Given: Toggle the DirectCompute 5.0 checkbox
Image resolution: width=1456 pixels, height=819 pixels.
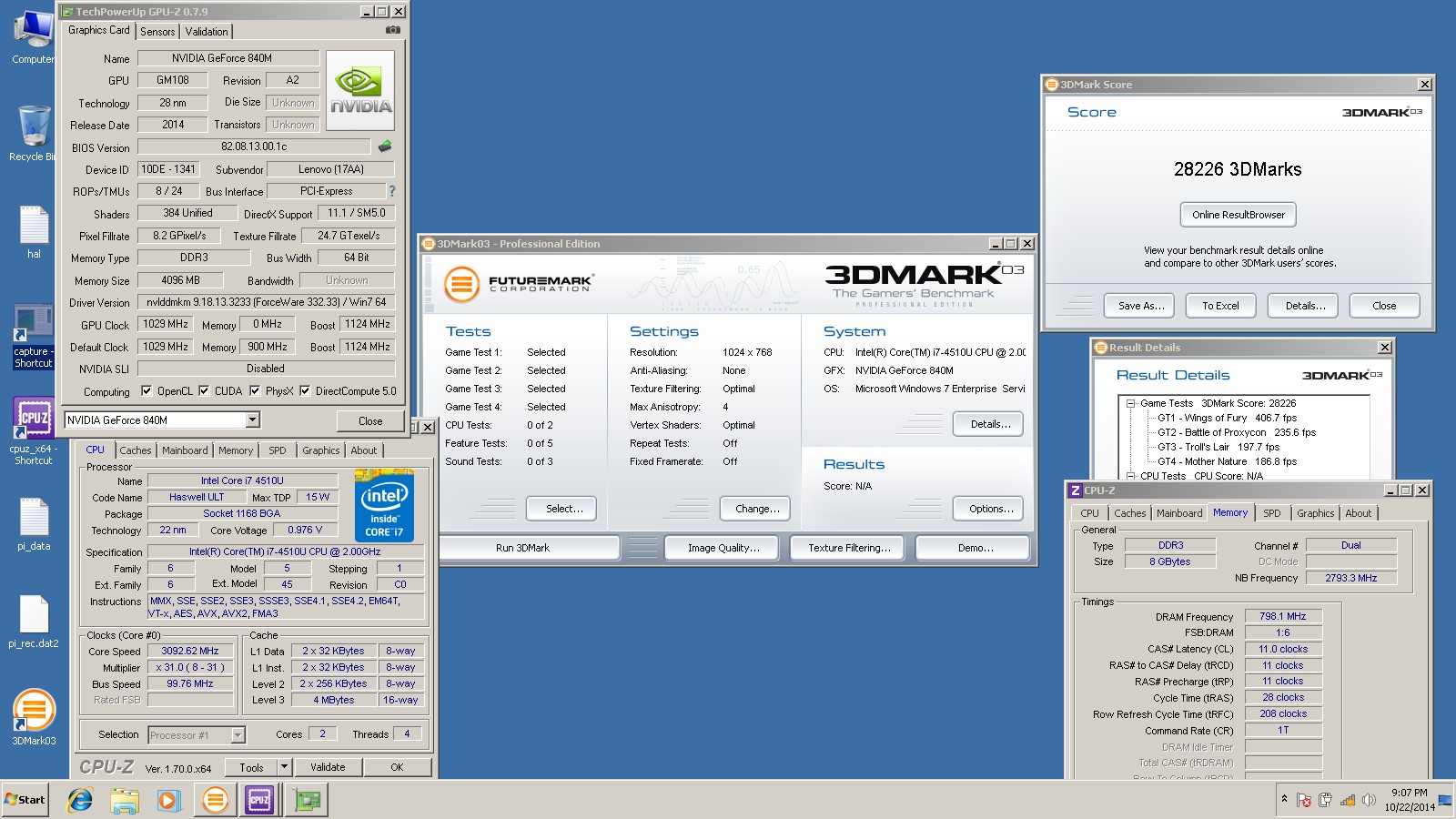Looking at the screenshot, I should [x=305, y=391].
